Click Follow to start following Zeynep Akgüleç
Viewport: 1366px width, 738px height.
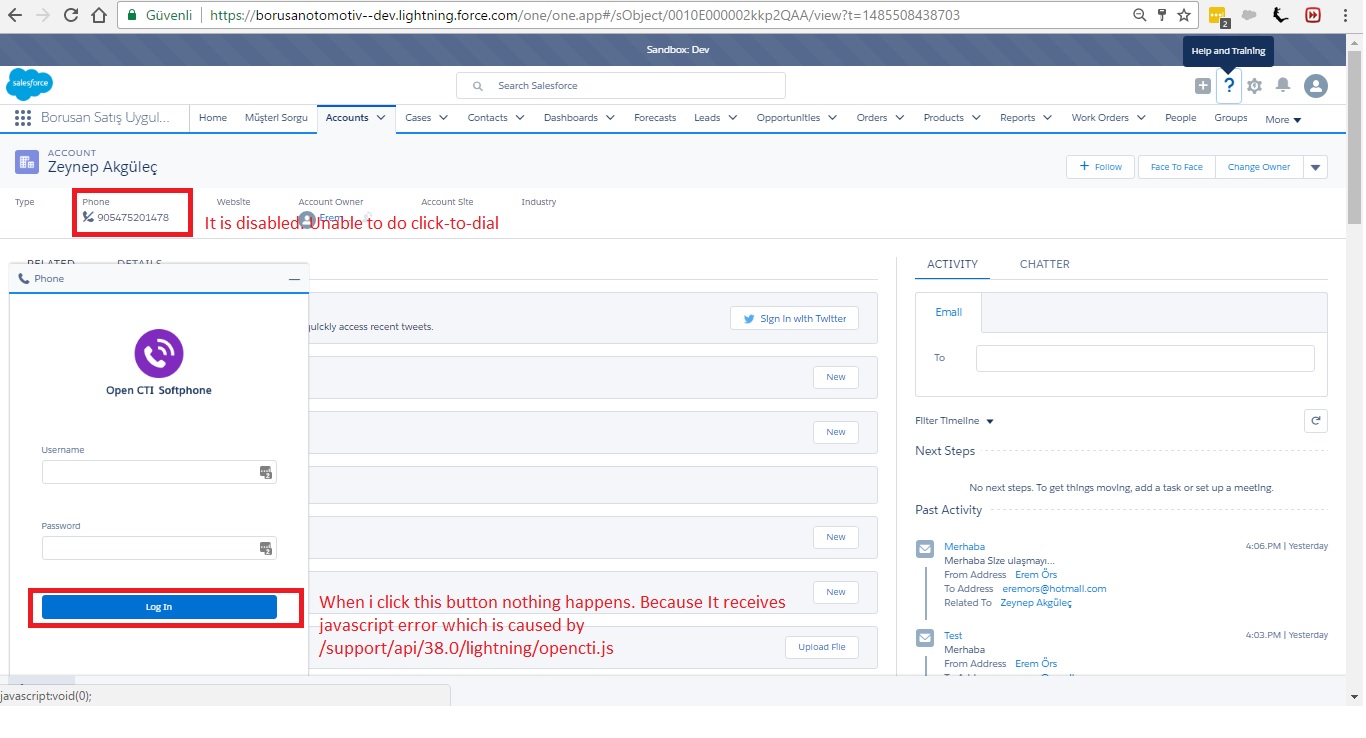click(1100, 167)
